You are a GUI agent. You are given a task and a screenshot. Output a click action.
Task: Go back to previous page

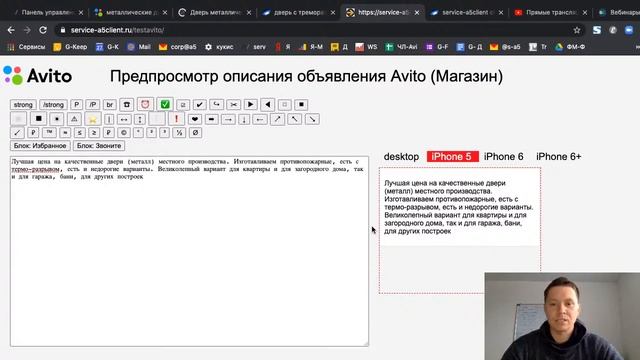(x=11, y=30)
